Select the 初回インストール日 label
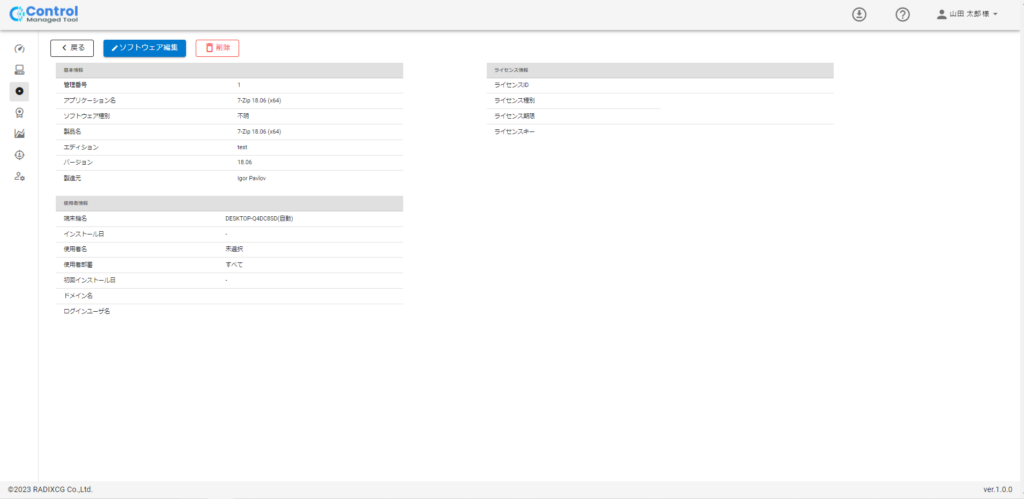Image resolution: width=1024 pixels, height=499 pixels. pos(89,280)
